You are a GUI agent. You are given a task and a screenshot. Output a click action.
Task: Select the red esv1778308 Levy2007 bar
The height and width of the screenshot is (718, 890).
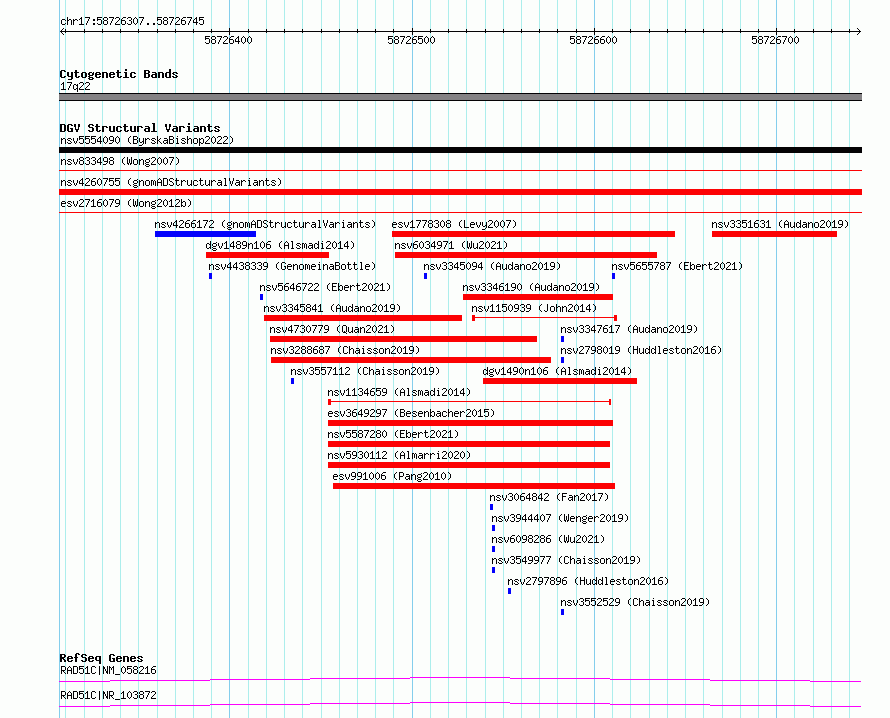533,234
